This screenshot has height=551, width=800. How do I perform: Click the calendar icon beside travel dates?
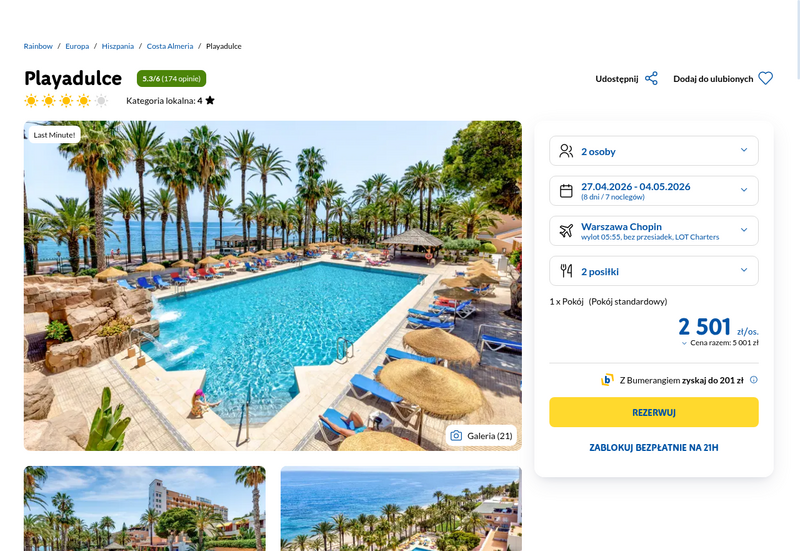pyautogui.click(x=566, y=191)
